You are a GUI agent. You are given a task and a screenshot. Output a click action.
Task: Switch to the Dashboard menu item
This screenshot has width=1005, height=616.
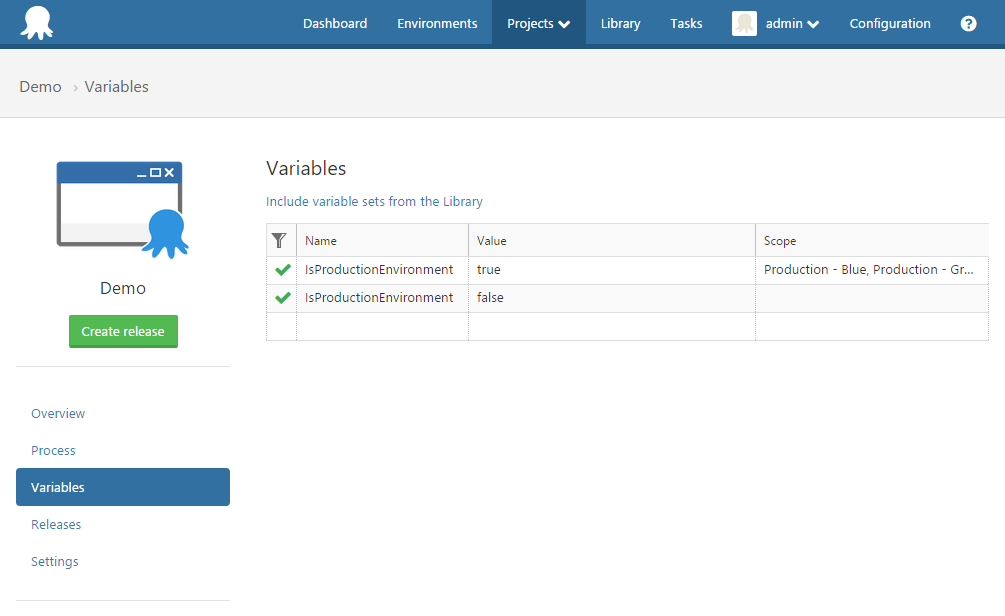pos(335,23)
